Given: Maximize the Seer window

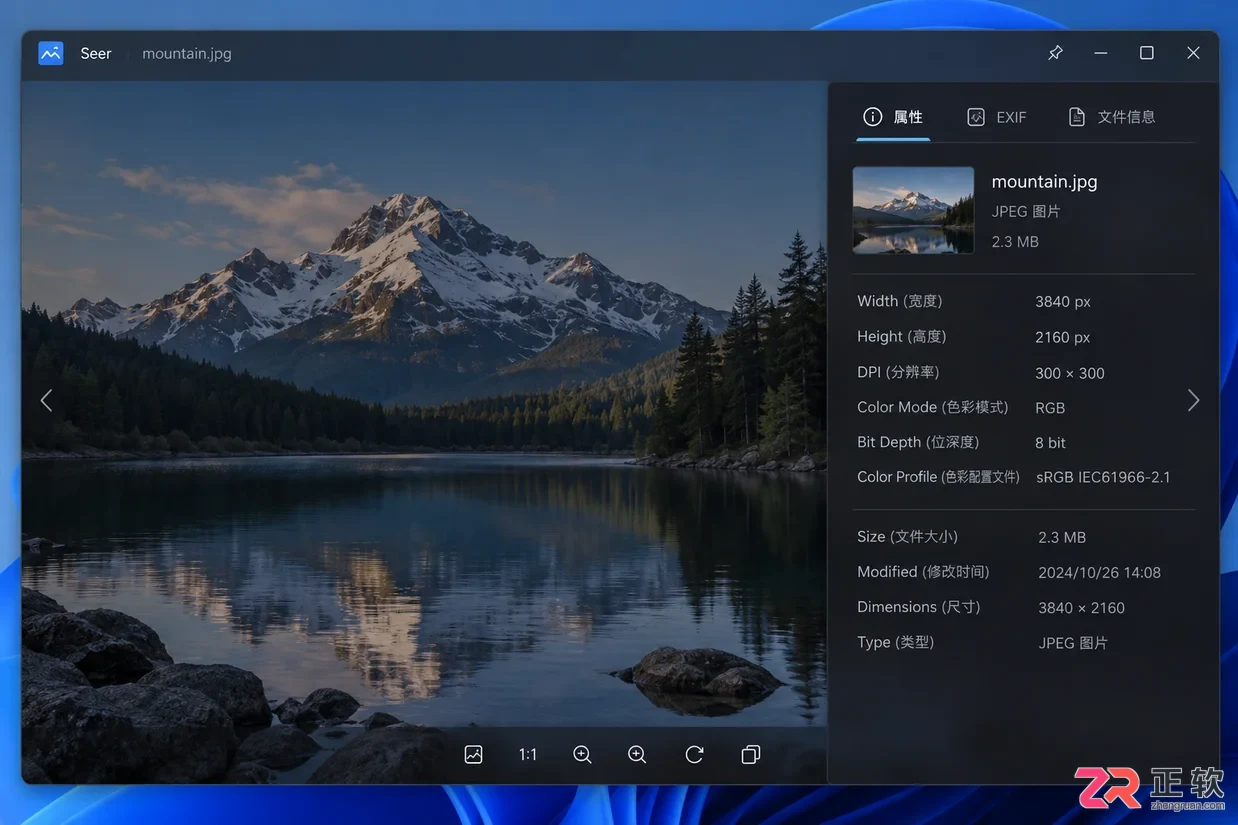Looking at the screenshot, I should point(1147,53).
